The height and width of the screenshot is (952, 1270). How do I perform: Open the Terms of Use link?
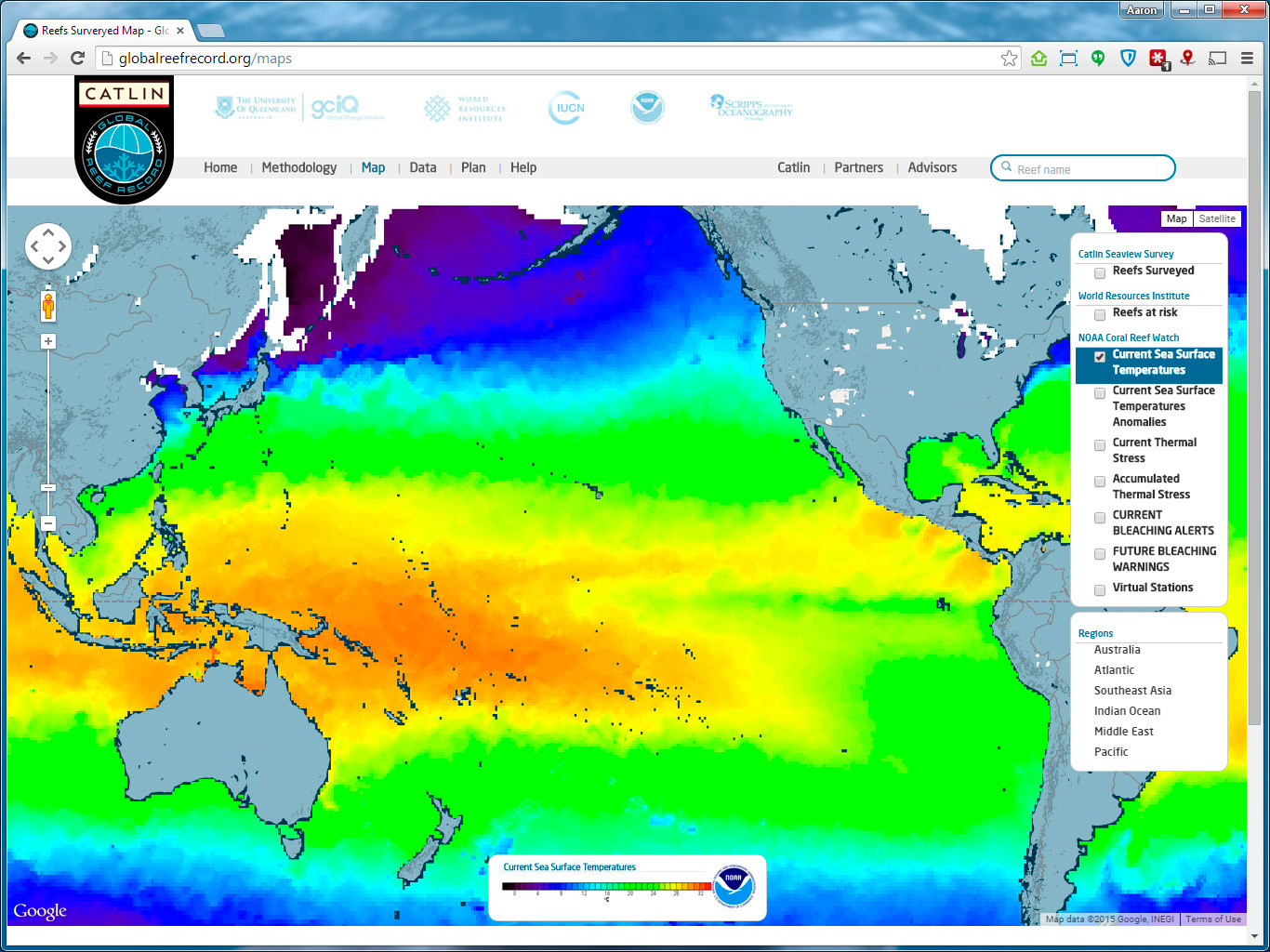pyautogui.click(x=1213, y=919)
